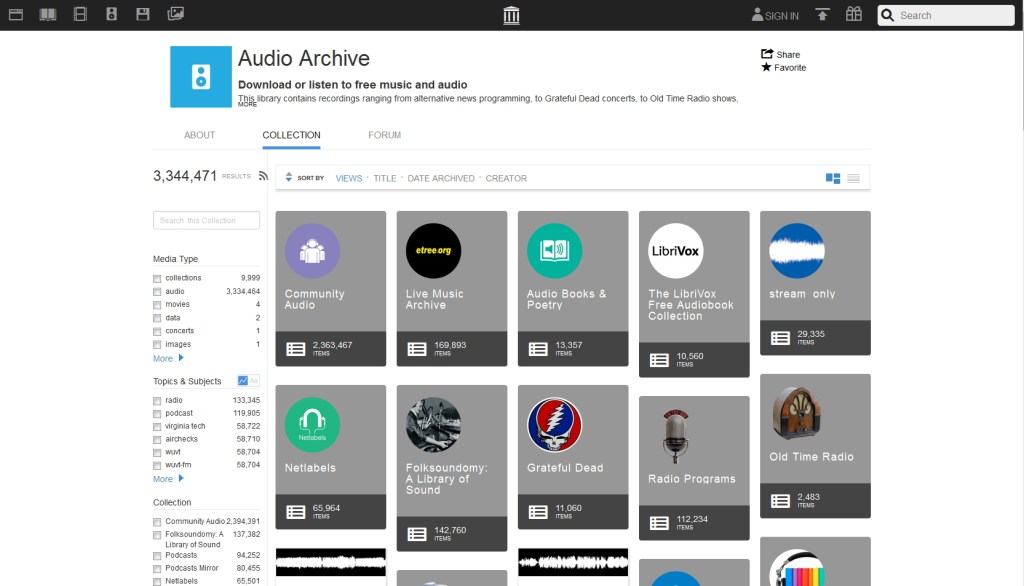
Task: Tick the Community Audio collection filter
Action: click(x=157, y=522)
